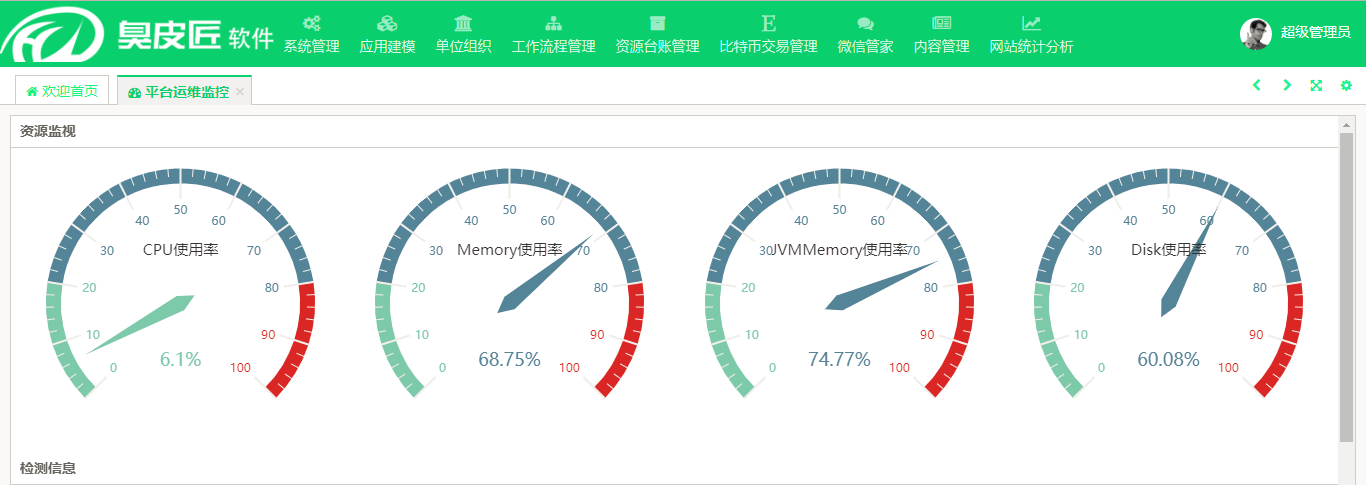Click the 臭皮匠软件 logo
The image size is (1366, 485).
pyautogui.click(x=138, y=35)
